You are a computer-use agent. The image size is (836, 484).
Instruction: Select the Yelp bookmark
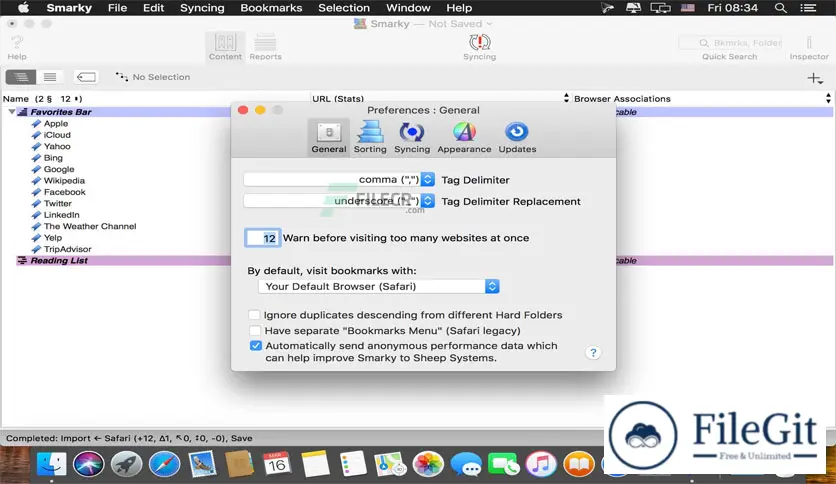[x=53, y=238]
